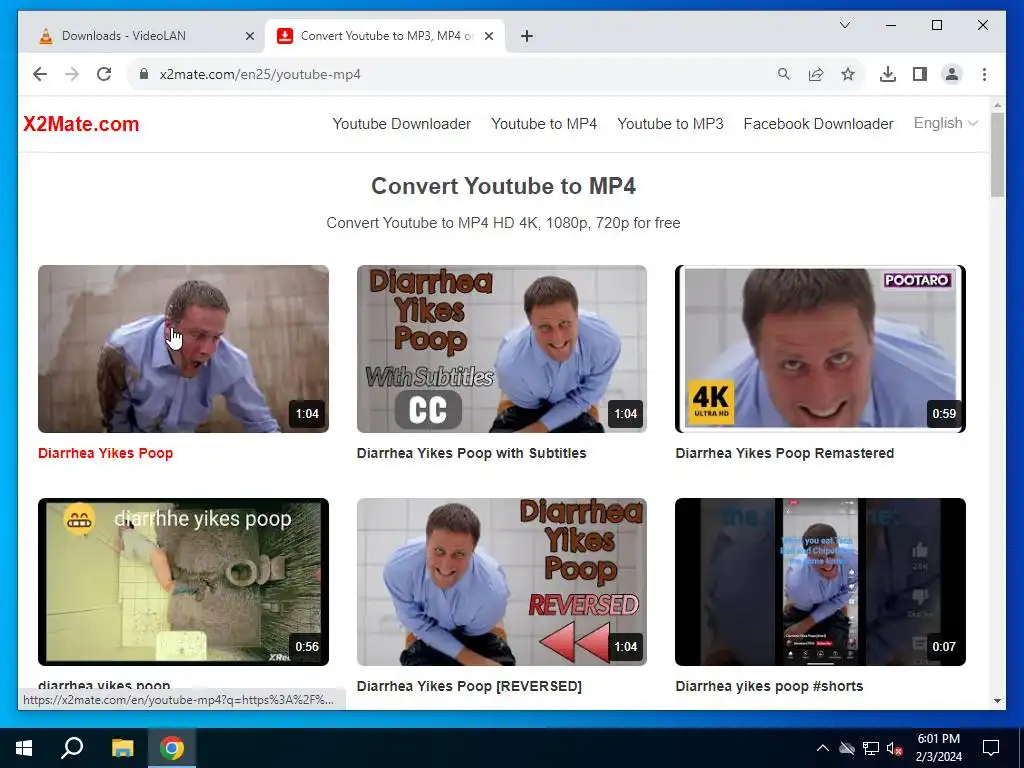Viewport: 1024px width, 768px height.
Task: Click the browser forward arrow
Action: tap(72, 74)
